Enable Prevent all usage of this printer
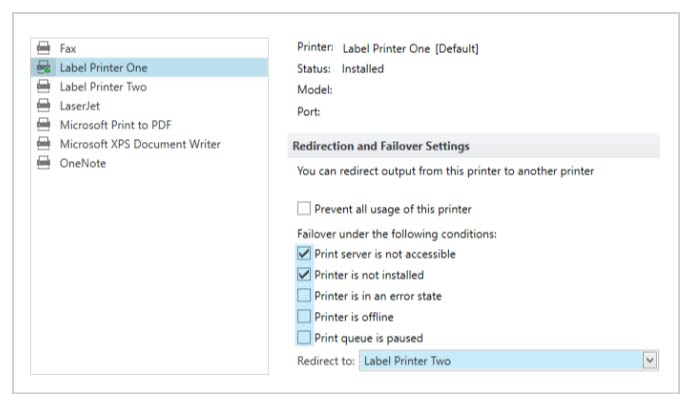691x405 pixels. [x=304, y=208]
